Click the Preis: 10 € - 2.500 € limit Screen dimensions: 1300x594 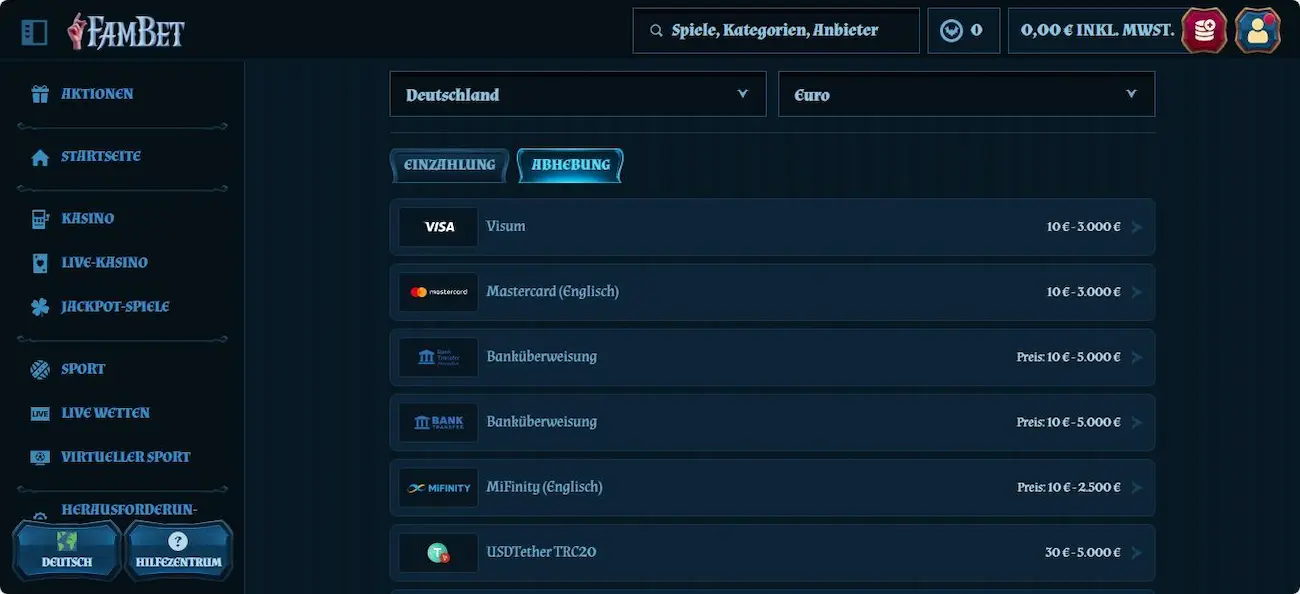tap(1069, 487)
